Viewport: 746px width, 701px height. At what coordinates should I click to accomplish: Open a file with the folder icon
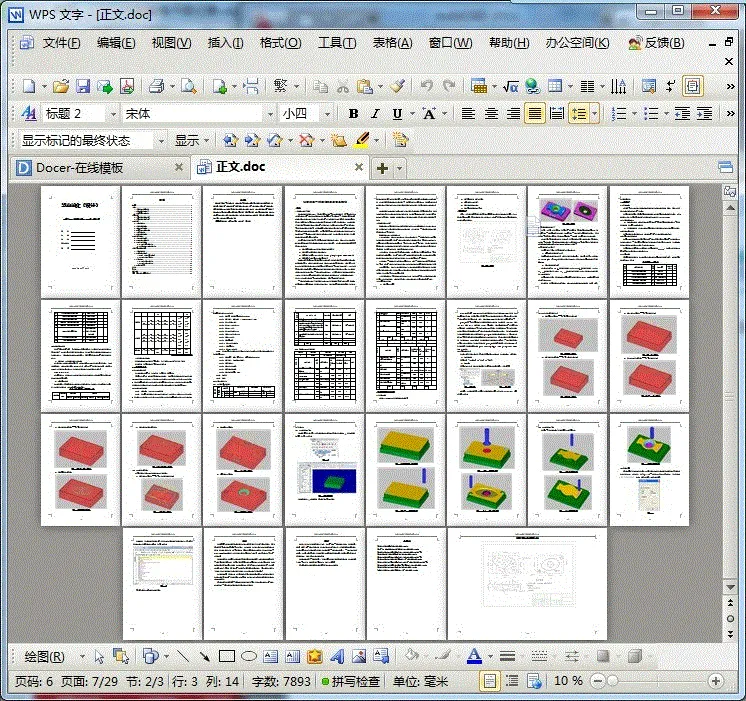point(61,86)
